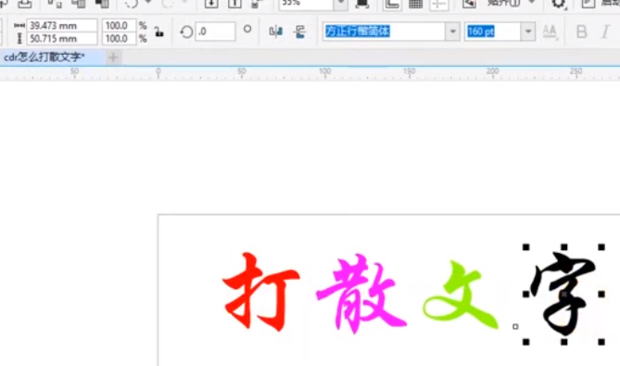Click the horizontal ruler at the 100 mark
This screenshot has height=366, width=620.
coord(325,72)
